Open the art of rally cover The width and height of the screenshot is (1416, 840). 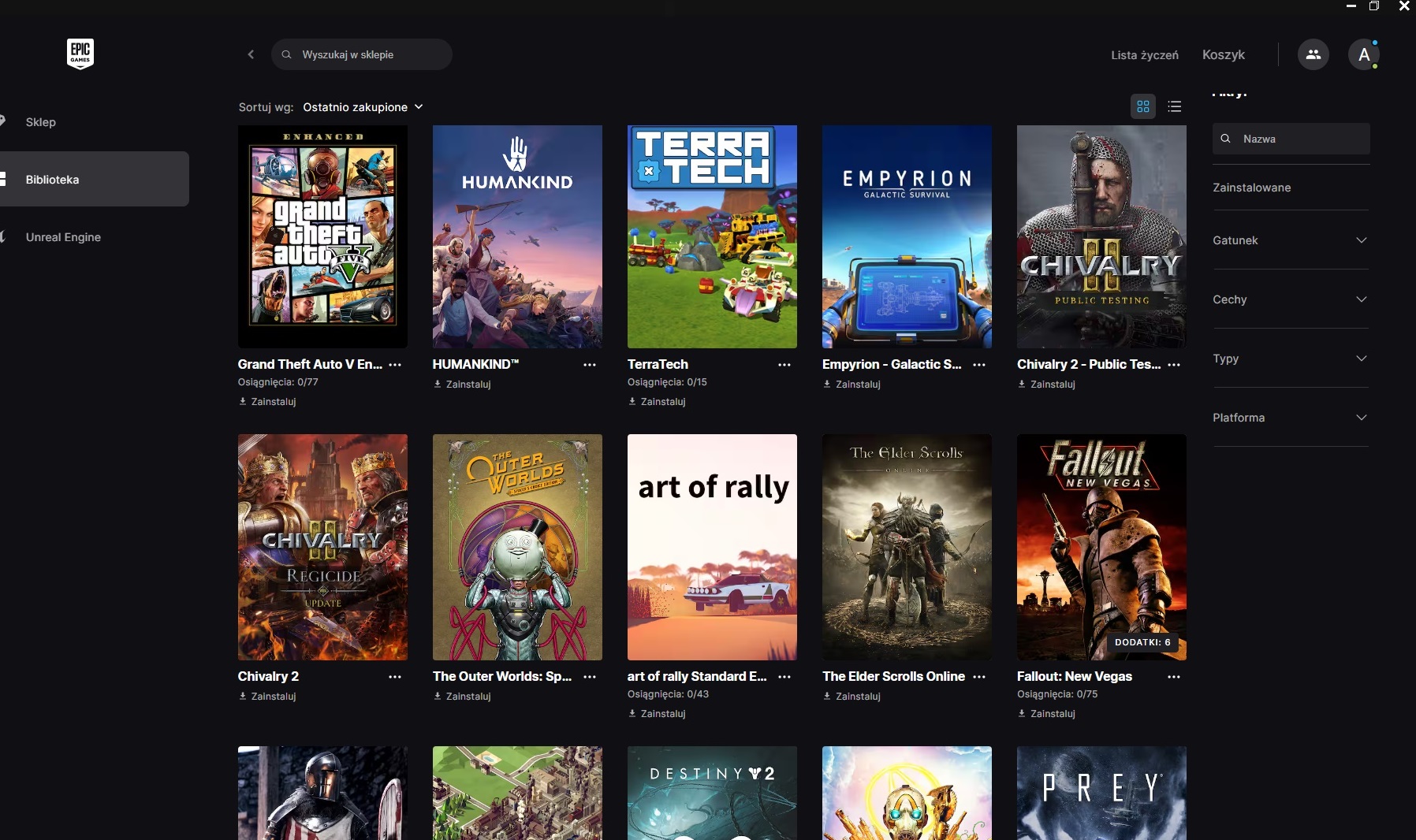click(712, 547)
